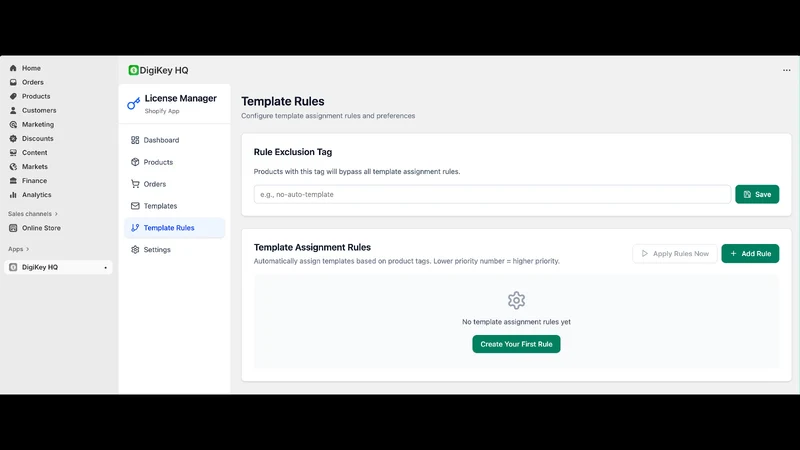Click the Template Rules page heading
This screenshot has width=800, height=450.
coord(283,102)
